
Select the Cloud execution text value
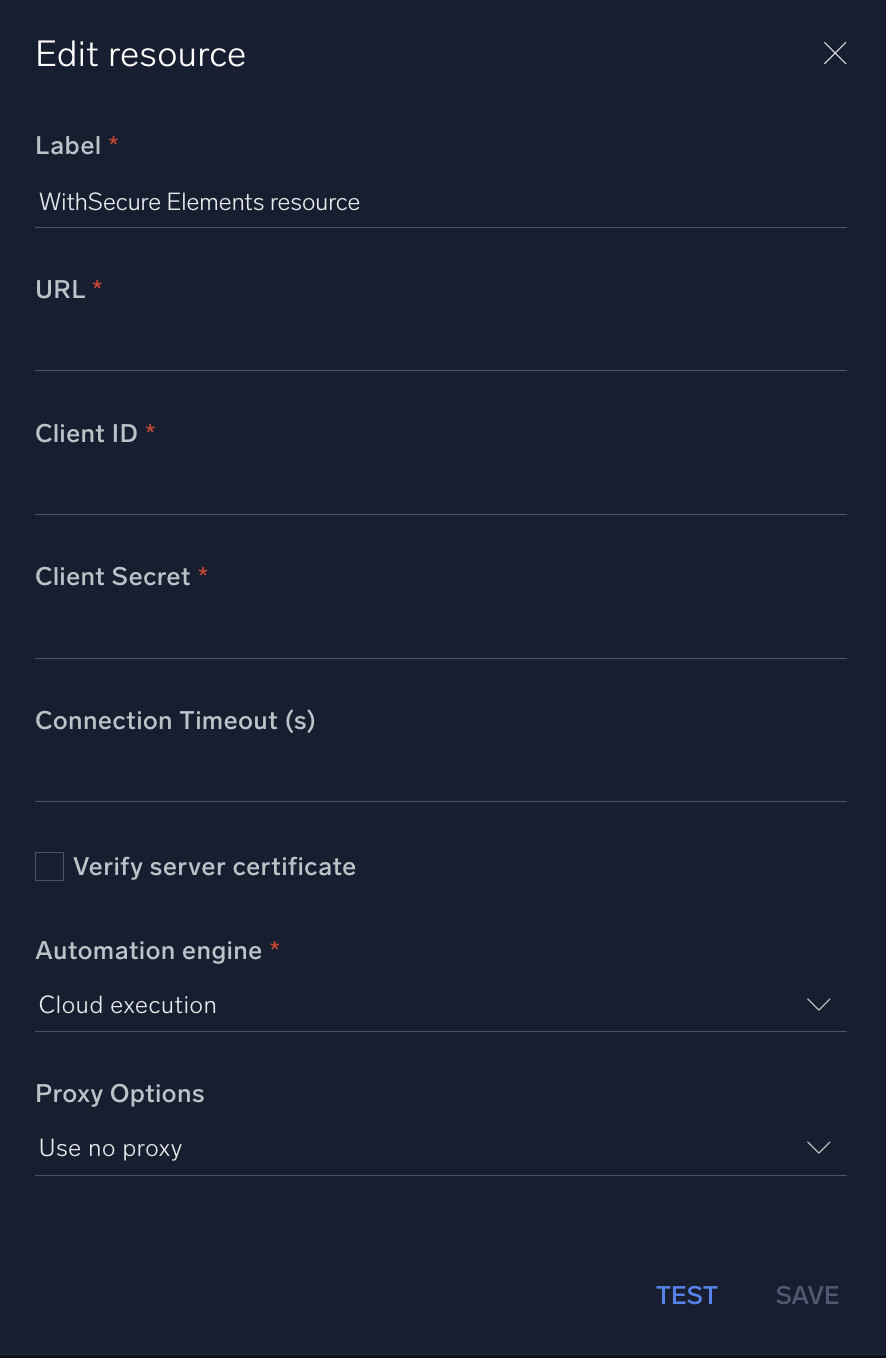pos(127,1004)
